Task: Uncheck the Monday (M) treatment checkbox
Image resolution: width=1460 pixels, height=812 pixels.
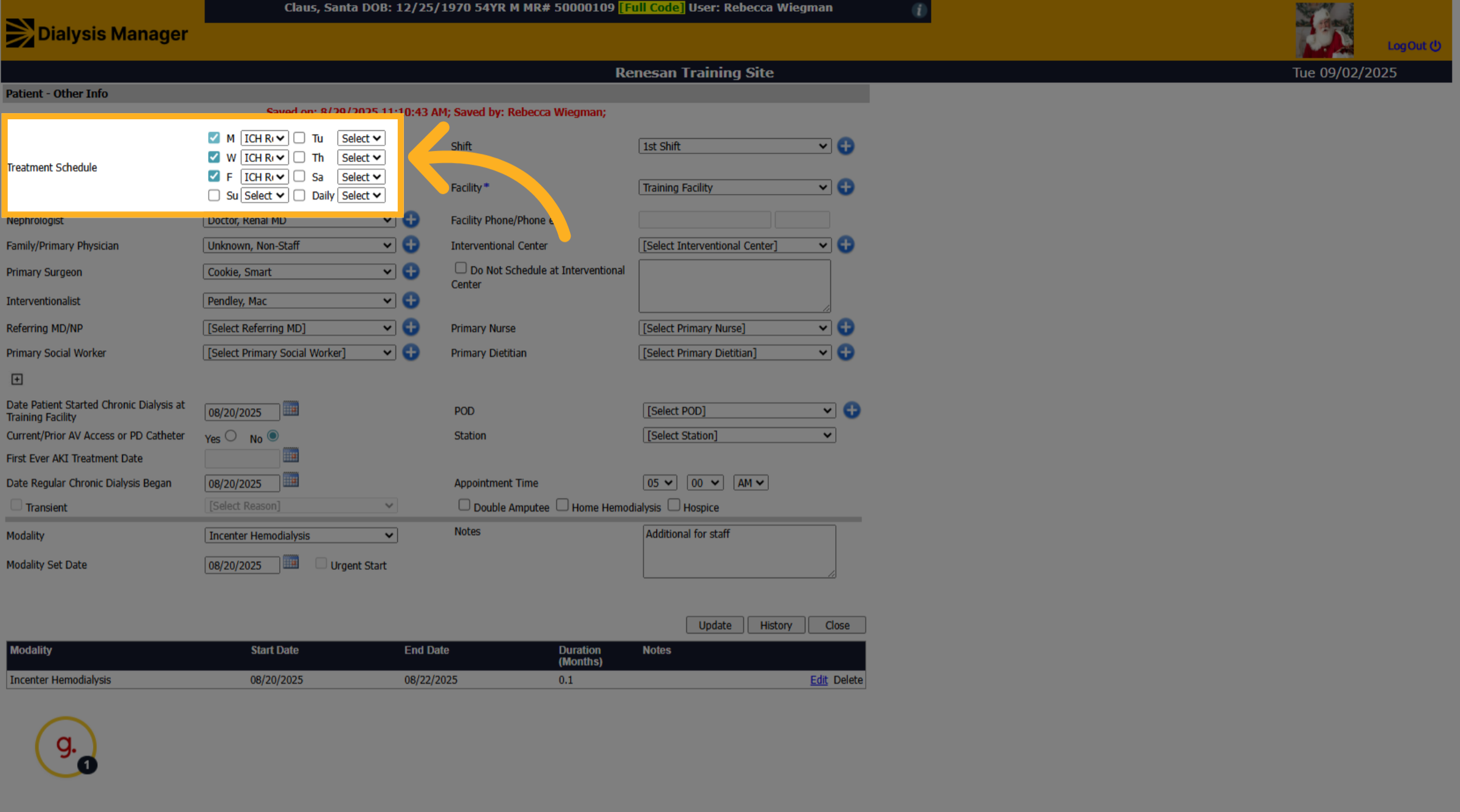Action: (214, 137)
